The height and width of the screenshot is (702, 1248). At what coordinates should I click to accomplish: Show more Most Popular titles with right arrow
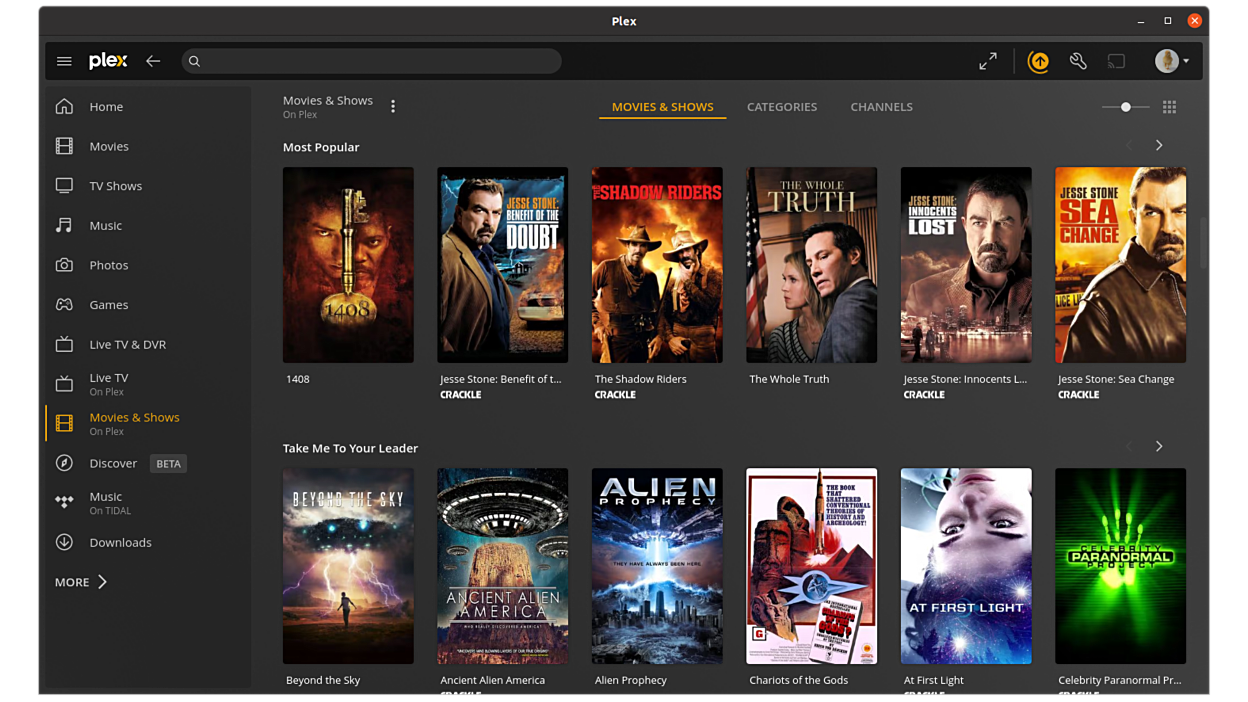click(x=1159, y=145)
